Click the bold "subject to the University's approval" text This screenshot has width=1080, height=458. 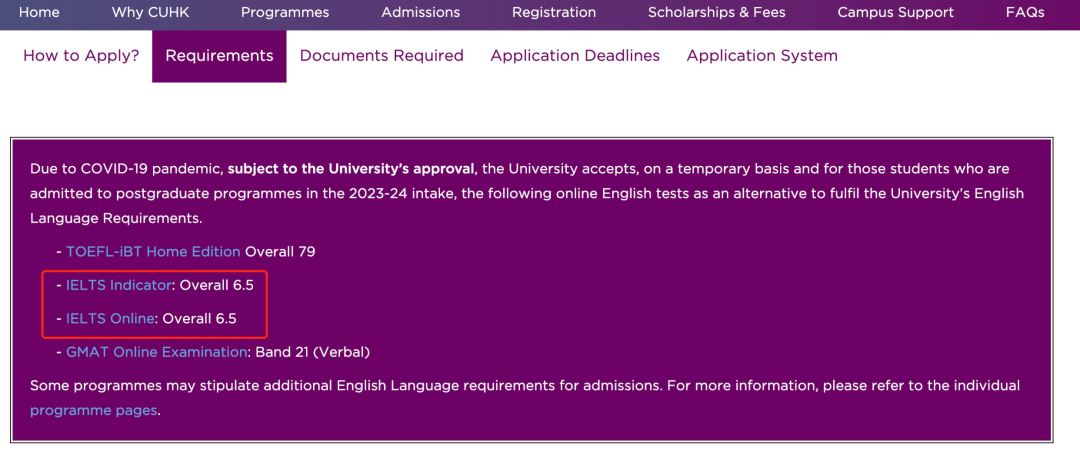352,168
